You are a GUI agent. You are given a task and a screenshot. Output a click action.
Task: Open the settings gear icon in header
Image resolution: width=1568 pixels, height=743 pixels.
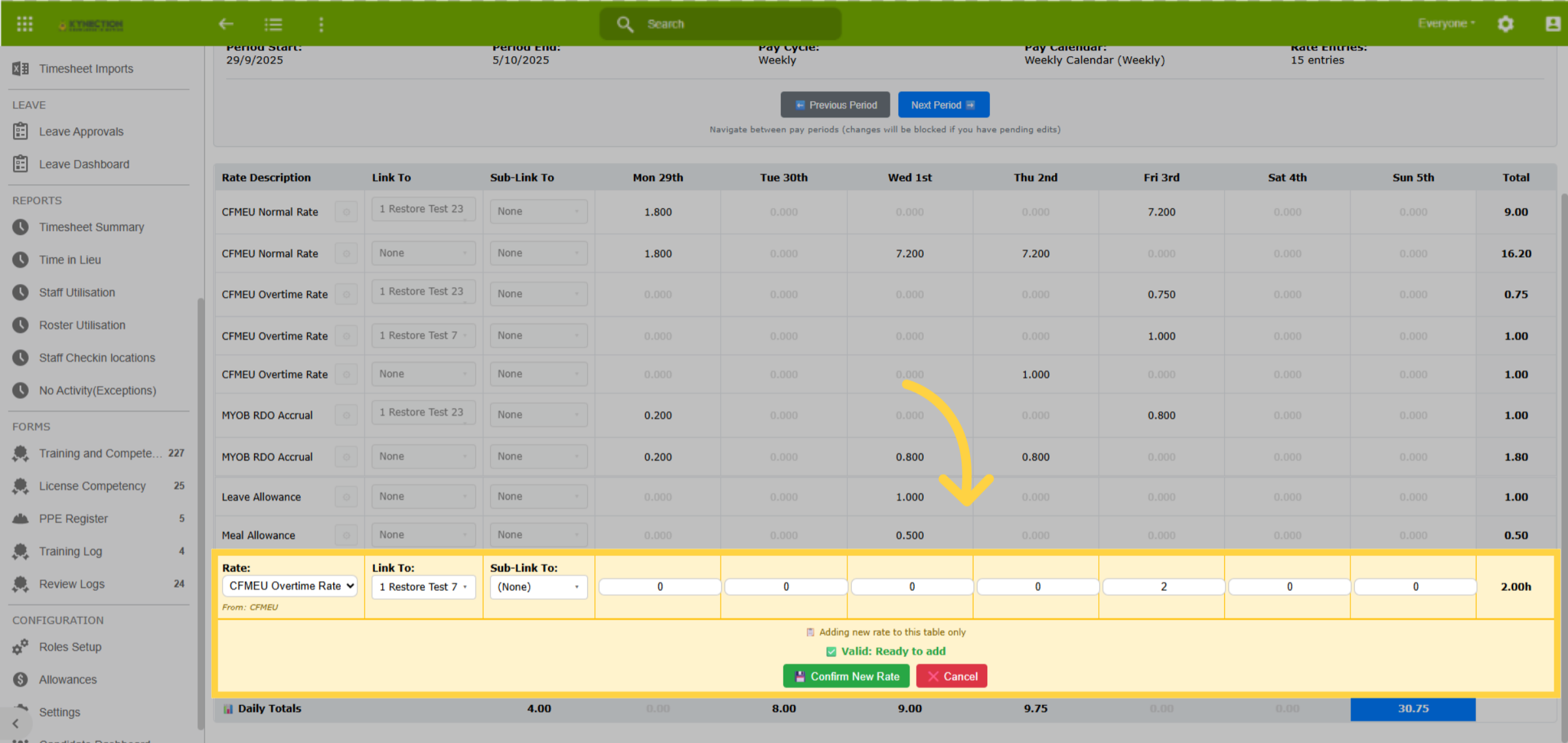(1506, 24)
